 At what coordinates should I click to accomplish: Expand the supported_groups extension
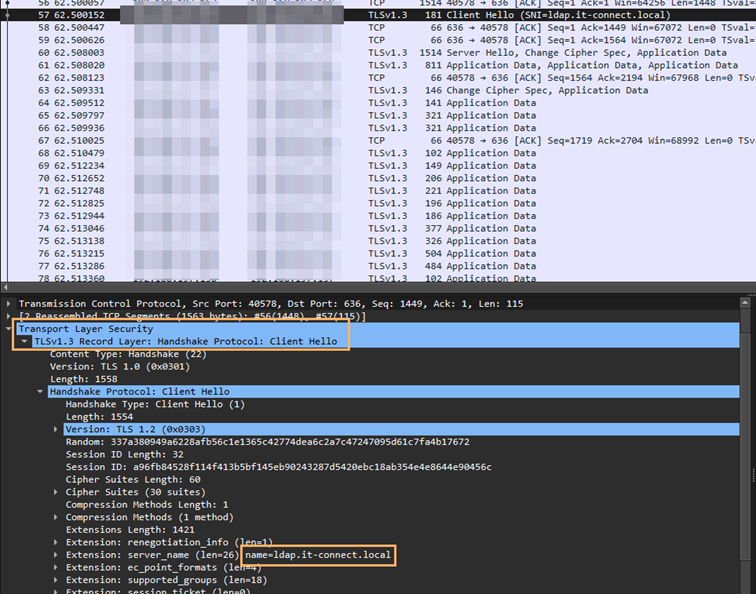tap(56, 580)
